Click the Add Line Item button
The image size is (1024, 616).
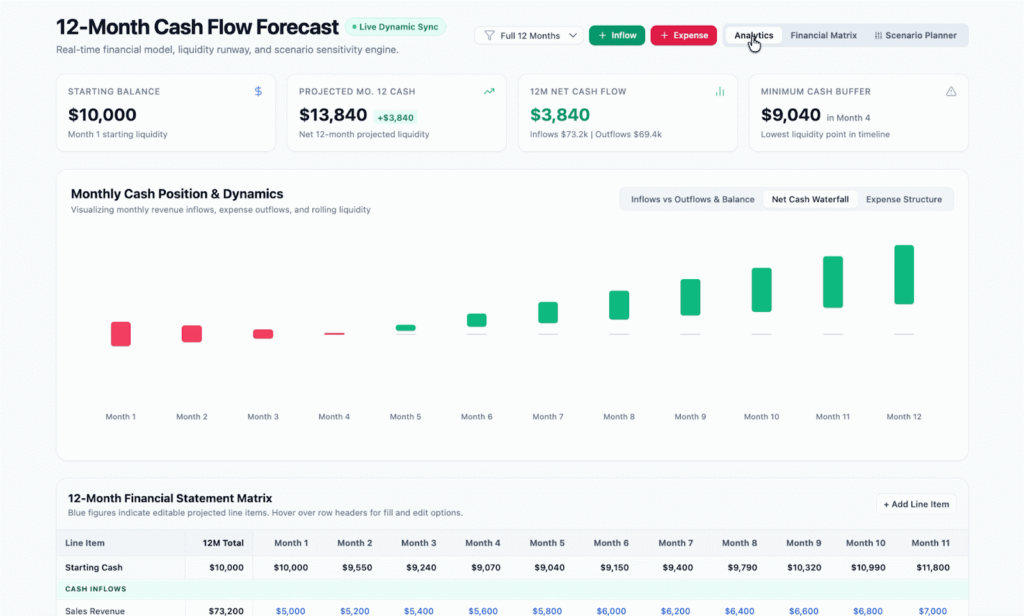point(916,504)
